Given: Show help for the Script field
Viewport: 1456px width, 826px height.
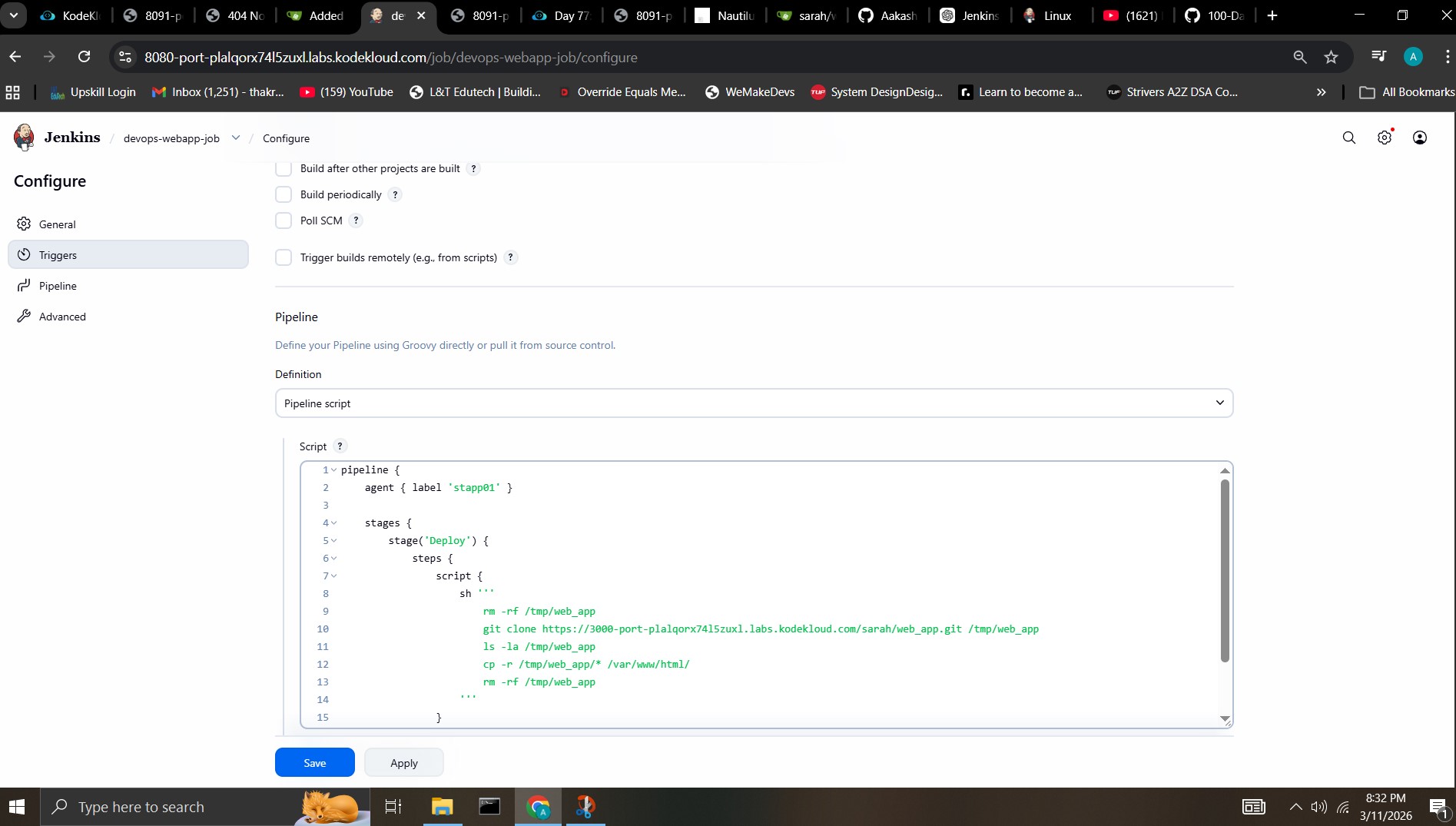Looking at the screenshot, I should click(x=340, y=446).
